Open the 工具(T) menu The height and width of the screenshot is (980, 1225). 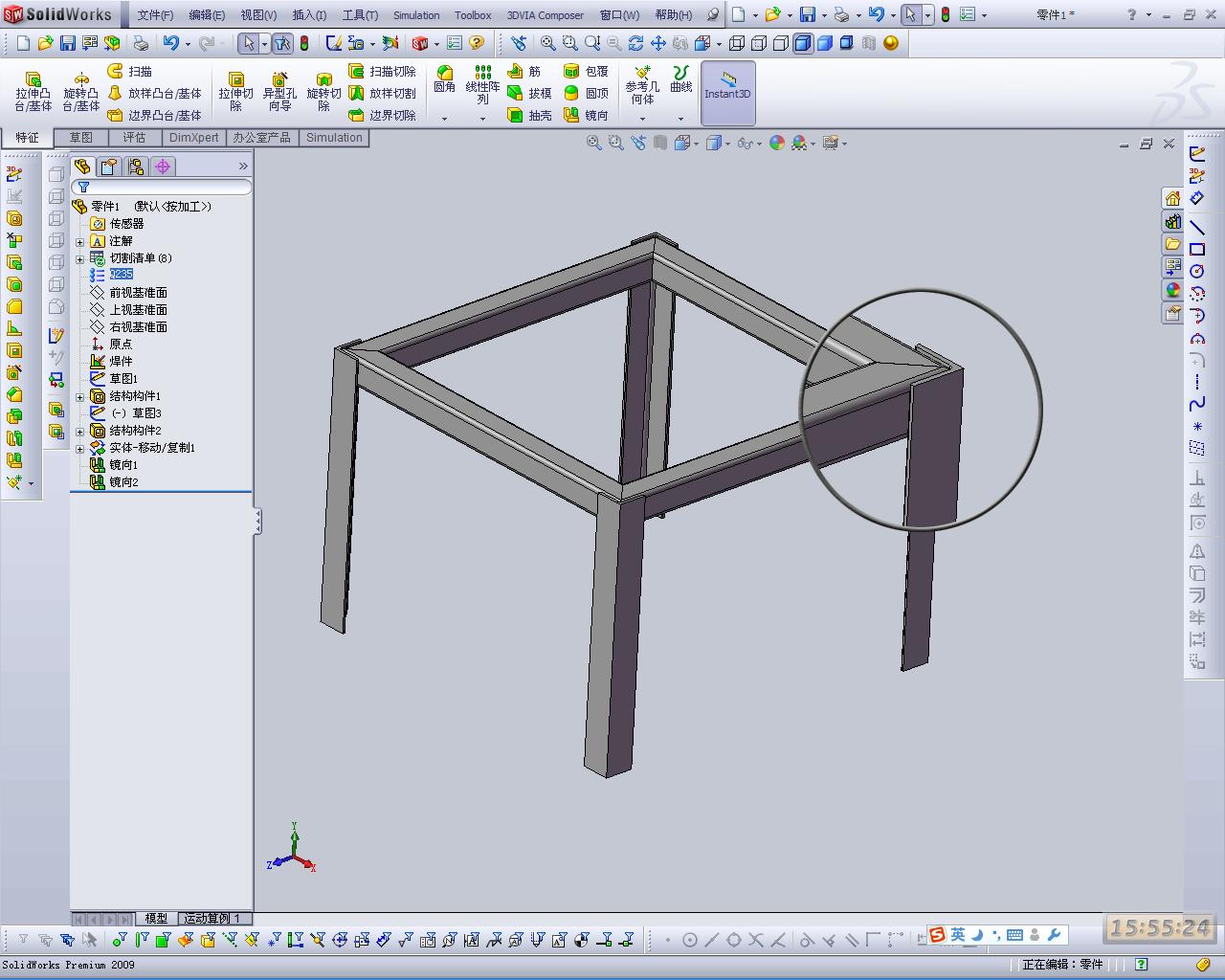360,15
